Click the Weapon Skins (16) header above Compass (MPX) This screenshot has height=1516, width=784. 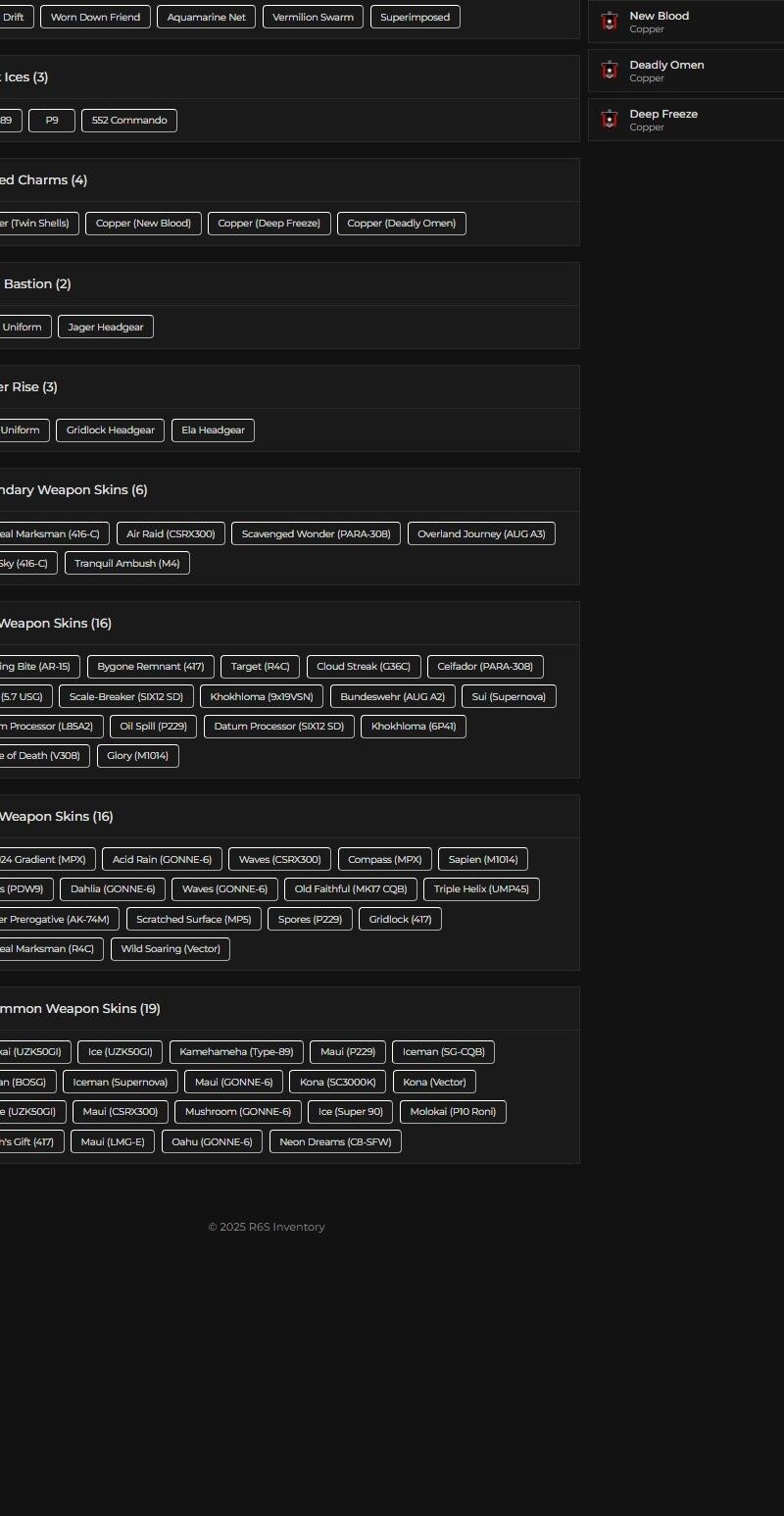coord(56,817)
